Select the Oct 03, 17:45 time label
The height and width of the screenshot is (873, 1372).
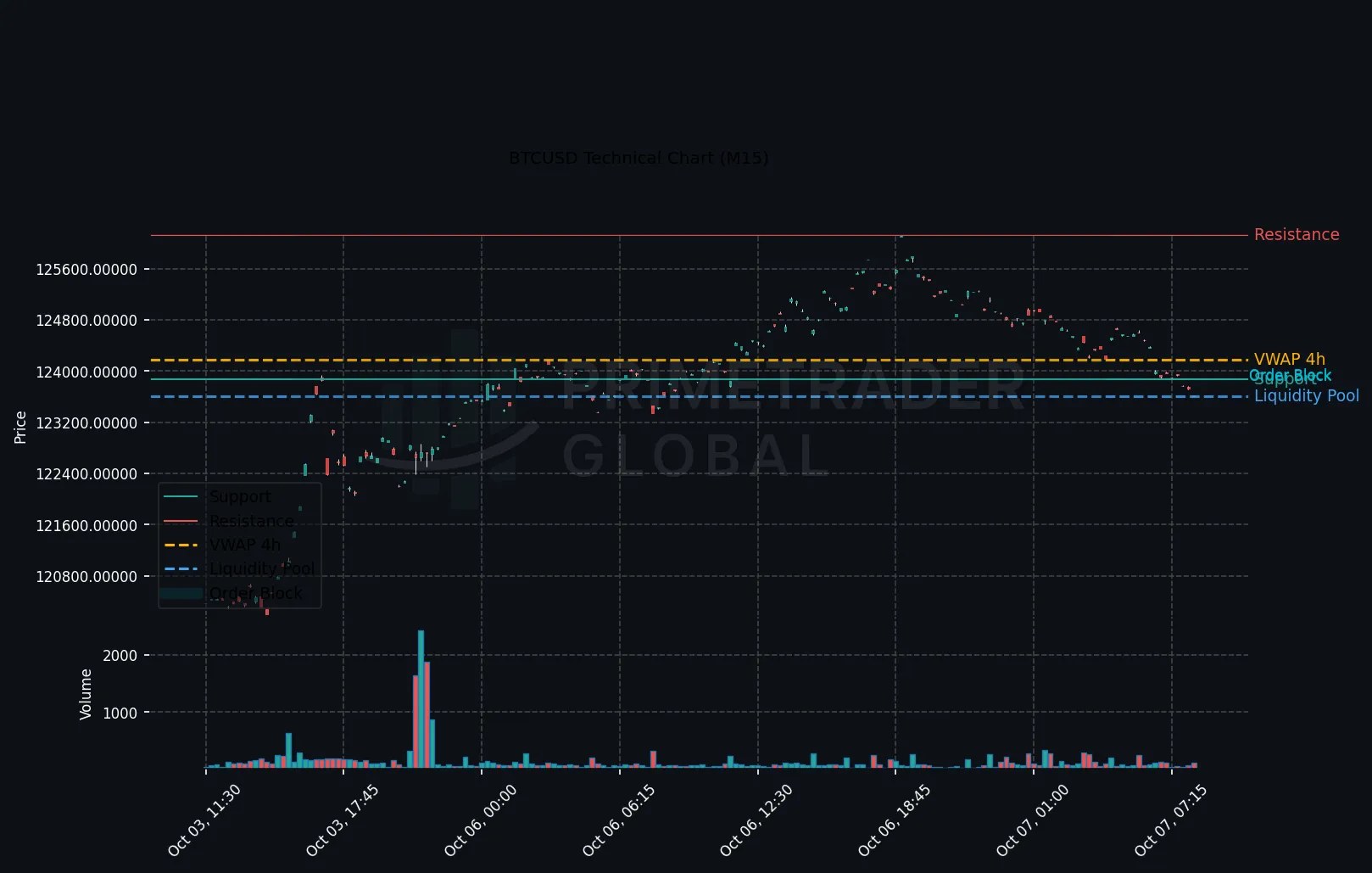[x=343, y=820]
